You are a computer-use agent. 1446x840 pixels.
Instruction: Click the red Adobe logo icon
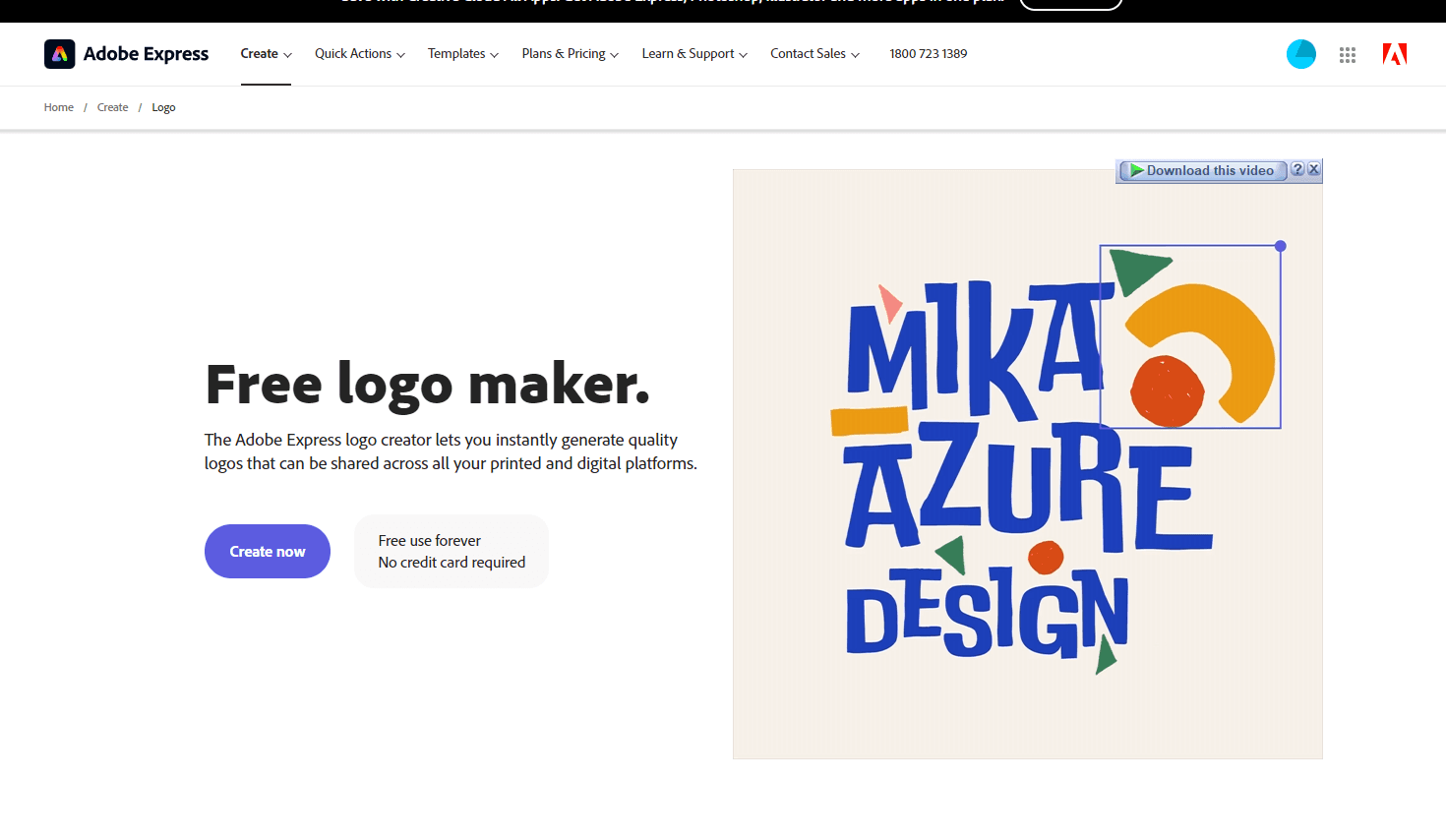coord(1394,54)
